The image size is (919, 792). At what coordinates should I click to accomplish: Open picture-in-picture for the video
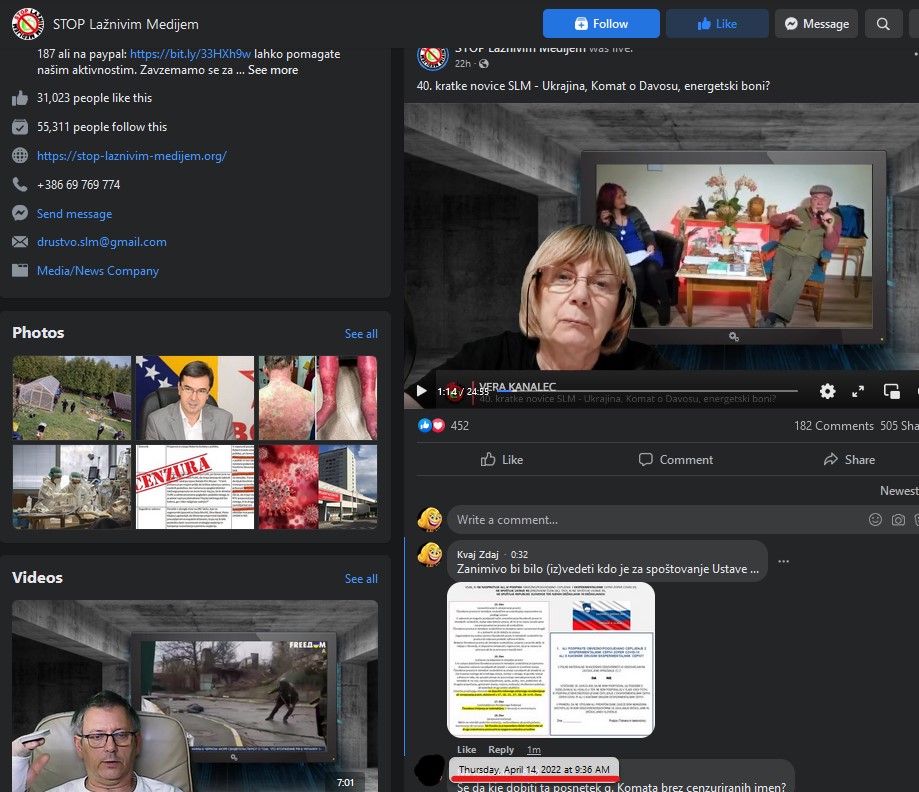point(891,391)
